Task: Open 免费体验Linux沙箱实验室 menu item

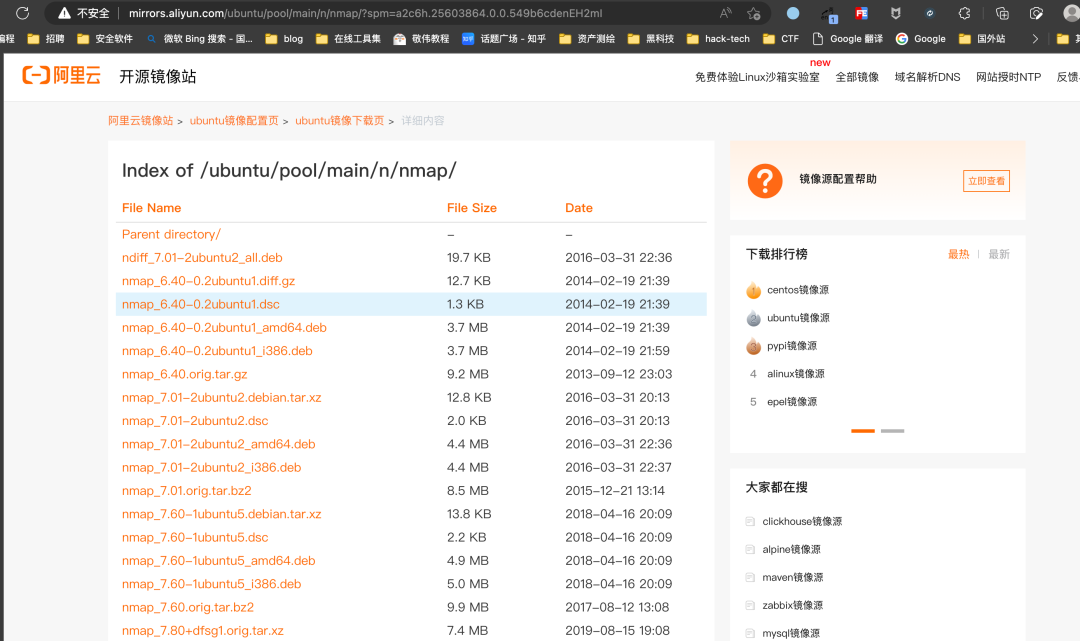Action: 757,77
